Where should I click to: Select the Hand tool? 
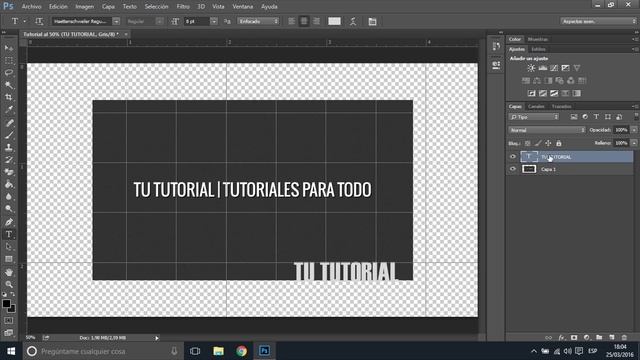click(9, 272)
